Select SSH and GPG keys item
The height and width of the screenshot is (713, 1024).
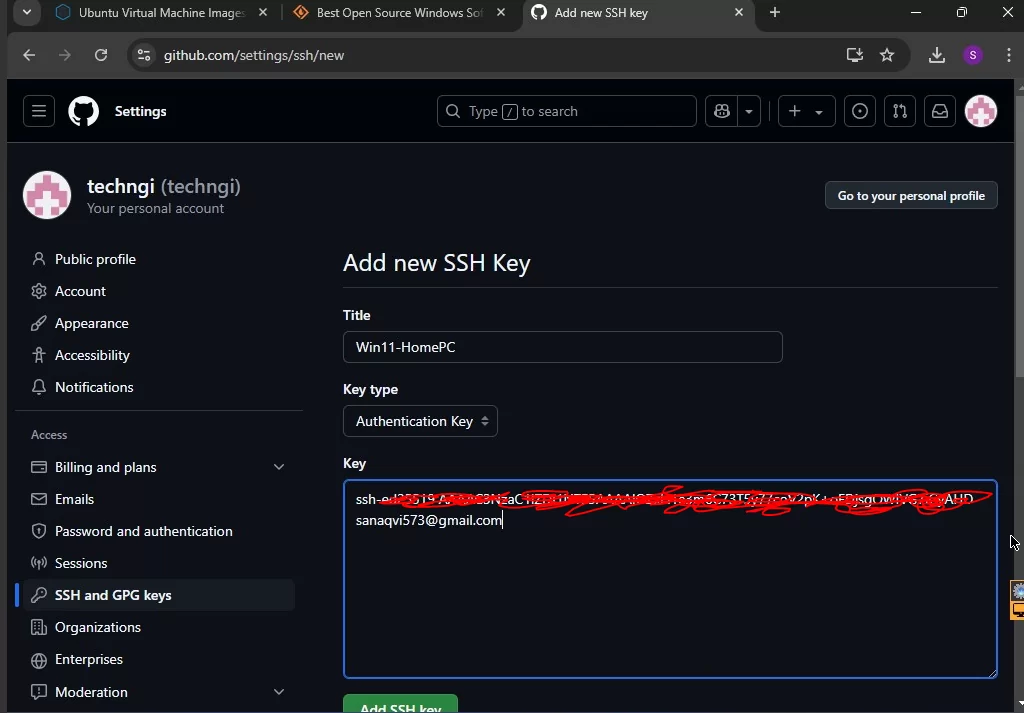pyautogui.click(x=159, y=595)
